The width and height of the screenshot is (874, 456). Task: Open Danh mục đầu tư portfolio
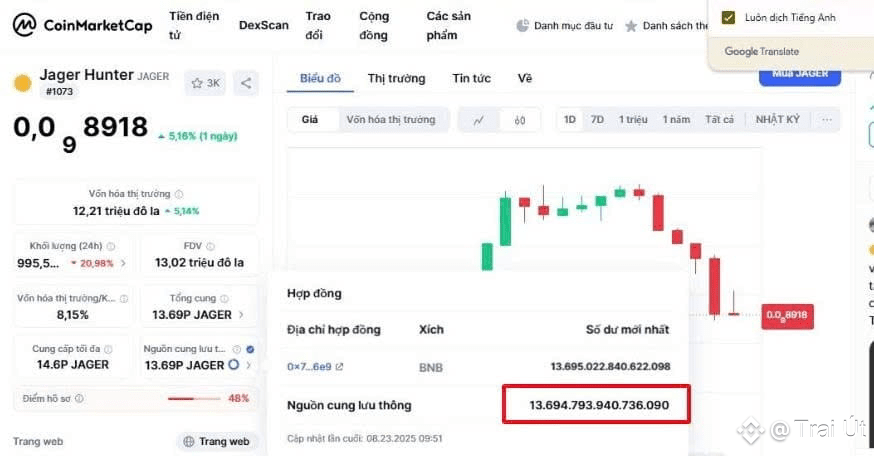(565, 26)
